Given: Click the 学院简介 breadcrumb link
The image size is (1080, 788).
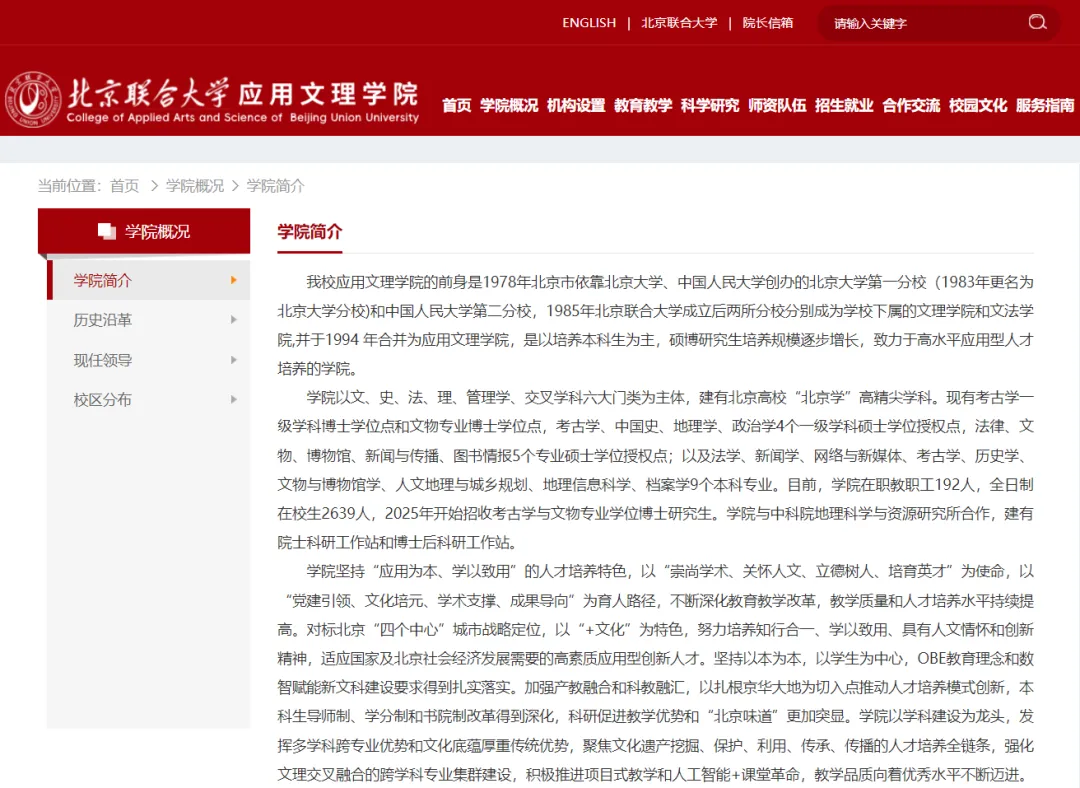Looking at the screenshot, I should click(x=276, y=186).
